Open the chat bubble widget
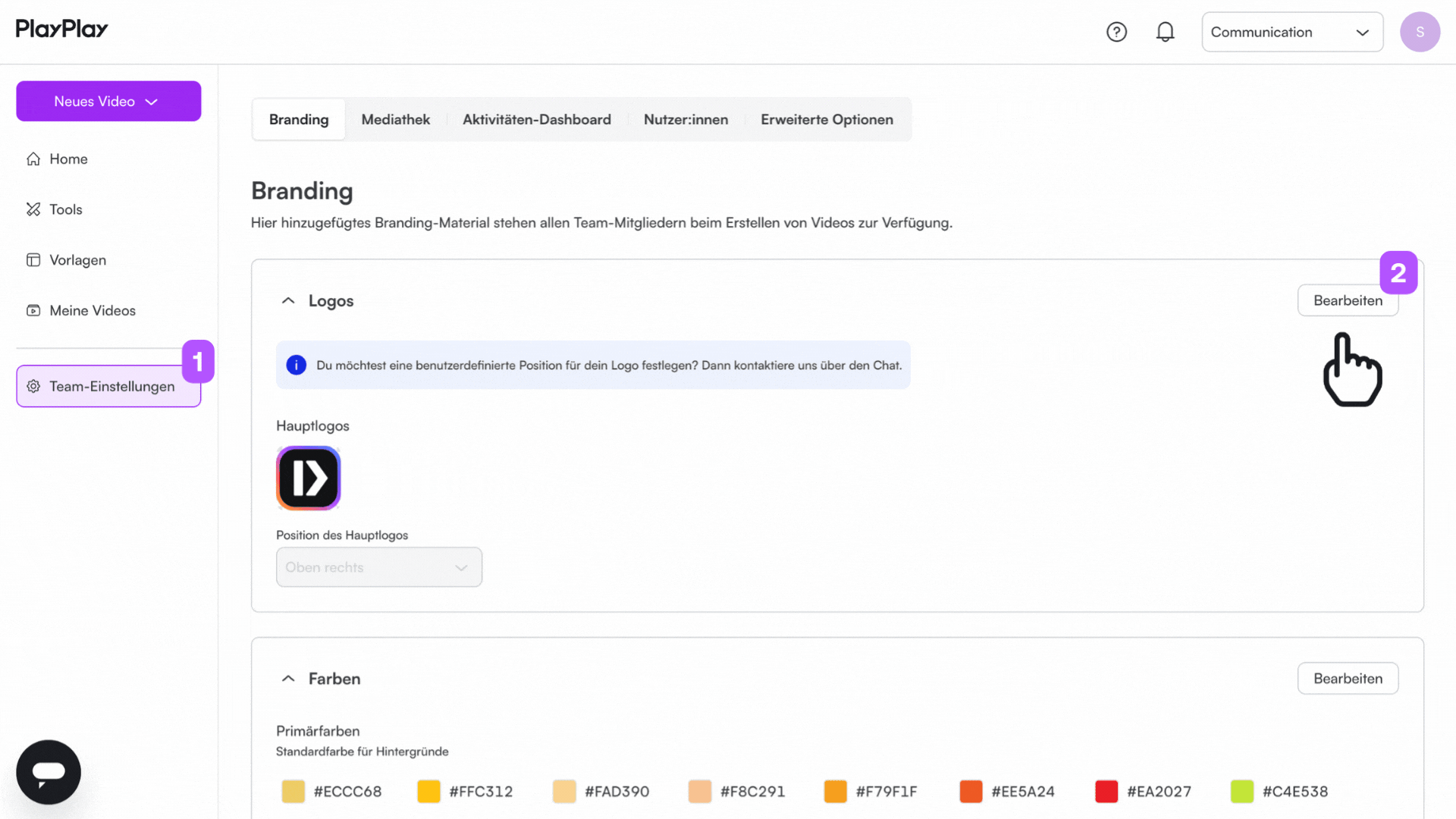The width and height of the screenshot is (1456, 819). [49, 772]
